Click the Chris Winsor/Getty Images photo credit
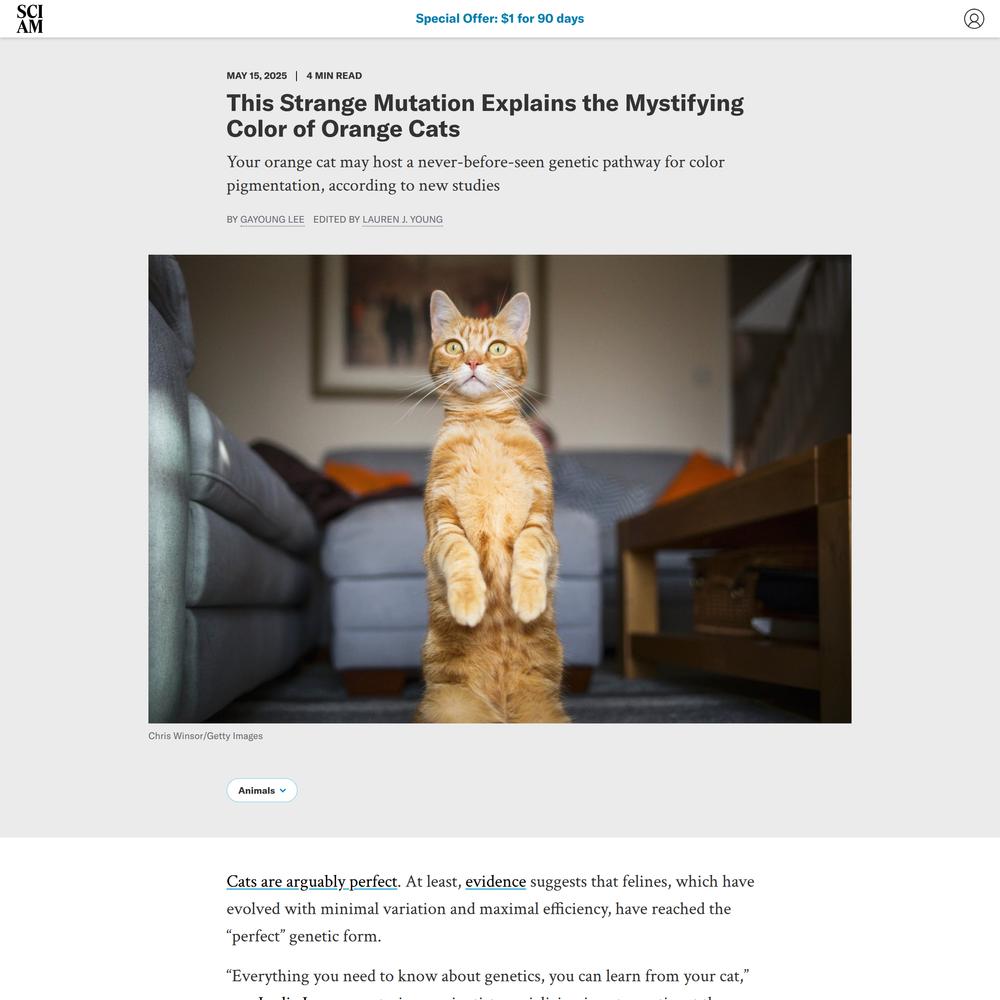The width and height of the screenshot is (1000, 1000). [x=205, y=736]
